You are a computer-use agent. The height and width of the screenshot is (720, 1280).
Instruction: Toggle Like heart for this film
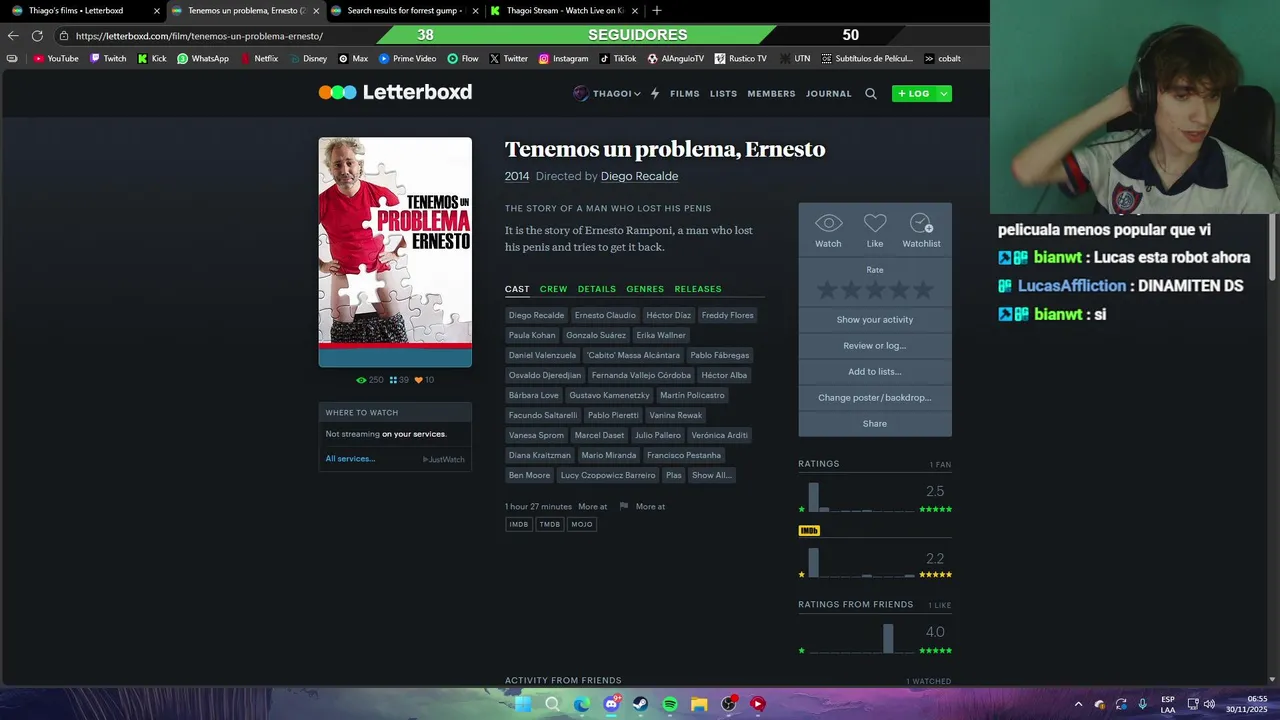click(875, 223)
